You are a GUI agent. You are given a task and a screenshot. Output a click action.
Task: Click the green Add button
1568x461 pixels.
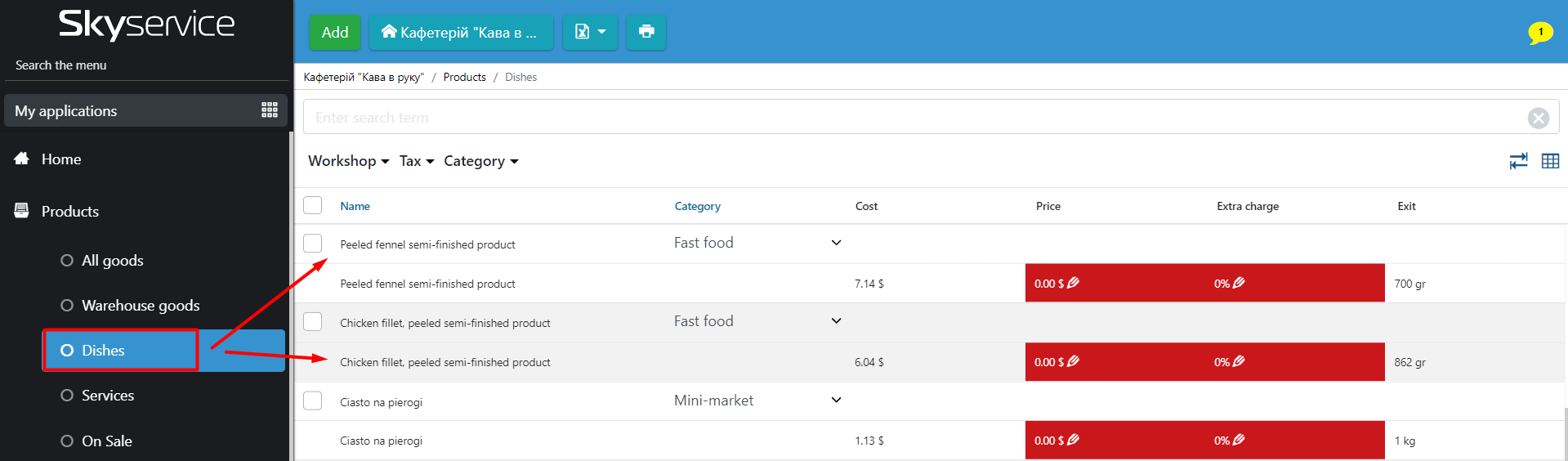tap(334, 32)
